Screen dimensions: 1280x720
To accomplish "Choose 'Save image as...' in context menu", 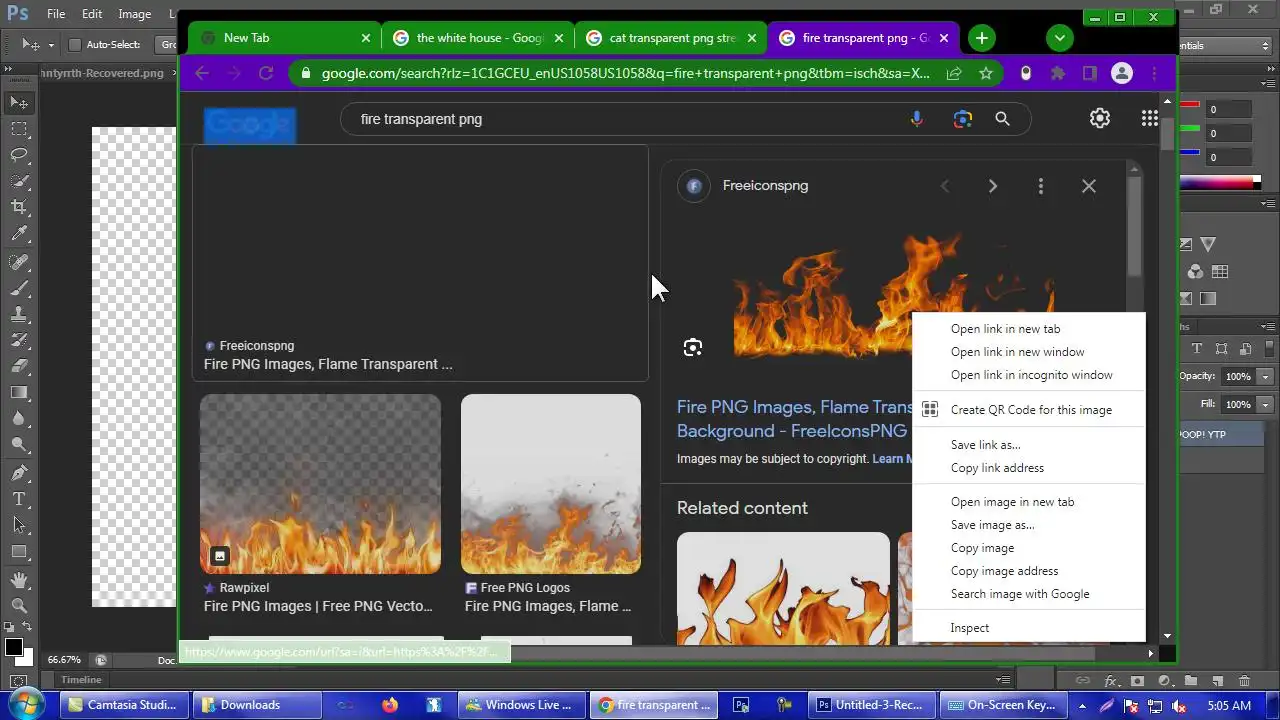I will click(1029, 525).
